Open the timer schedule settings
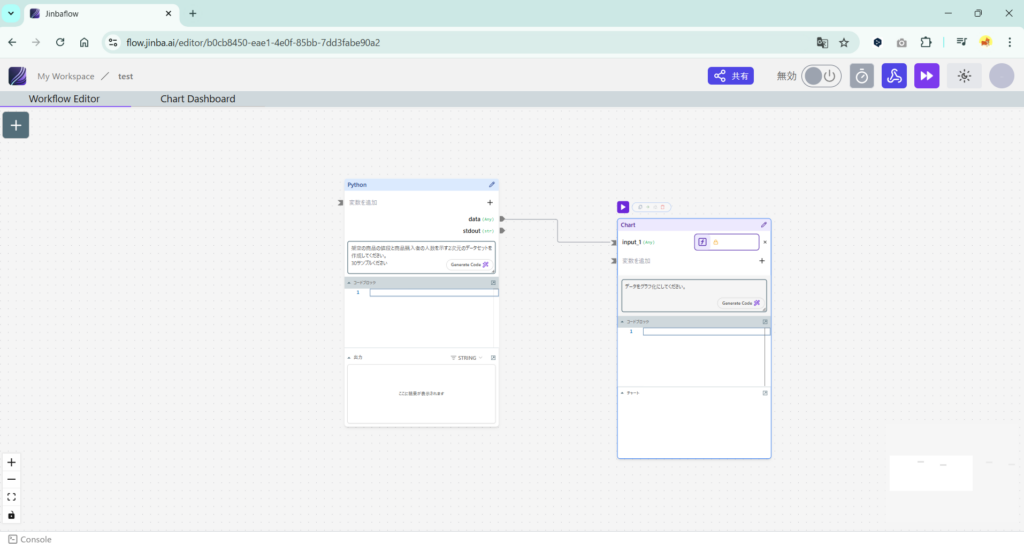The height and width of the screenshot is (544, 1024). click(862, 76)
